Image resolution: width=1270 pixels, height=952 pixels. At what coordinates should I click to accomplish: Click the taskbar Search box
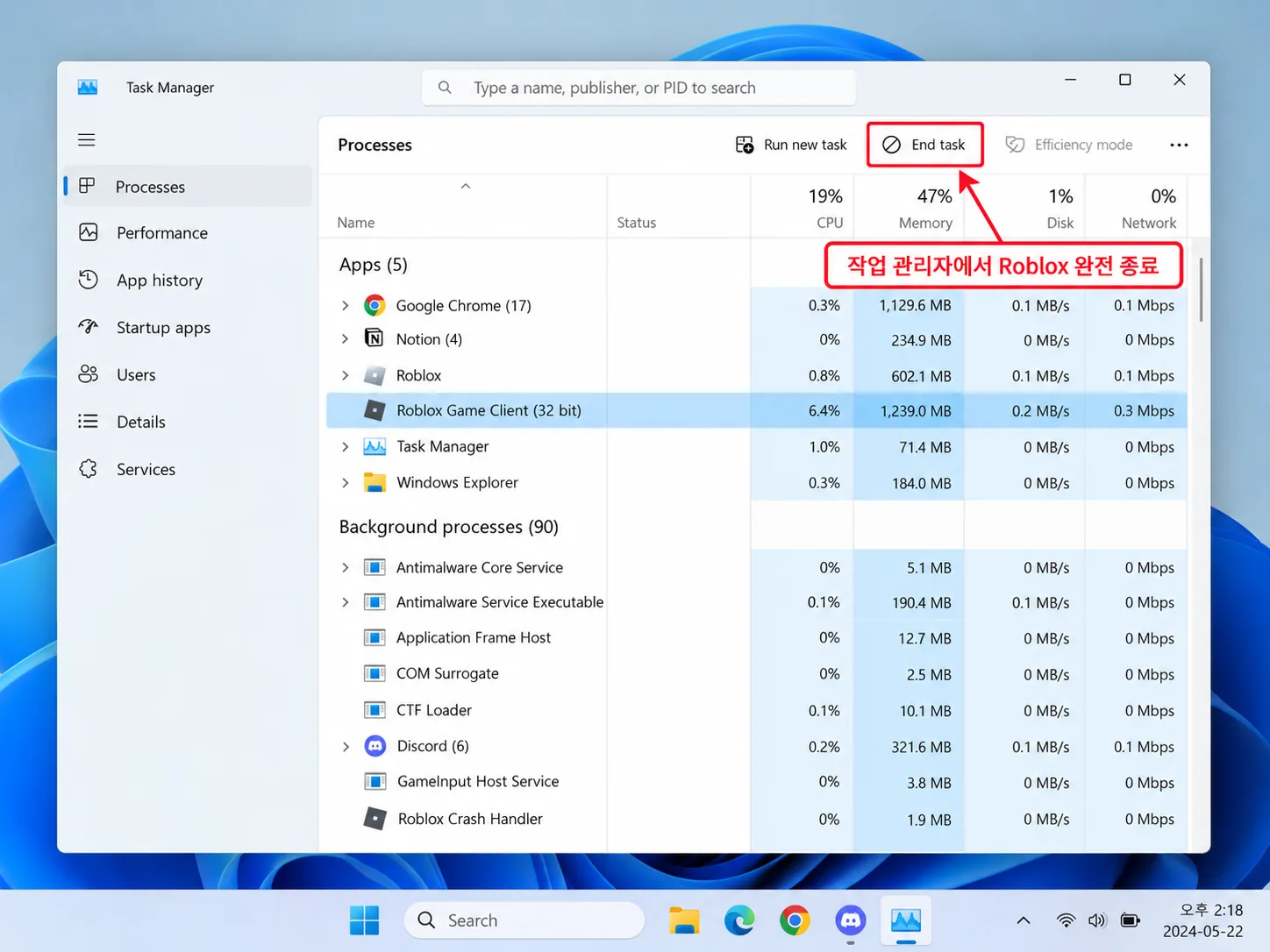pyautogui.click(x=524, y=920)
